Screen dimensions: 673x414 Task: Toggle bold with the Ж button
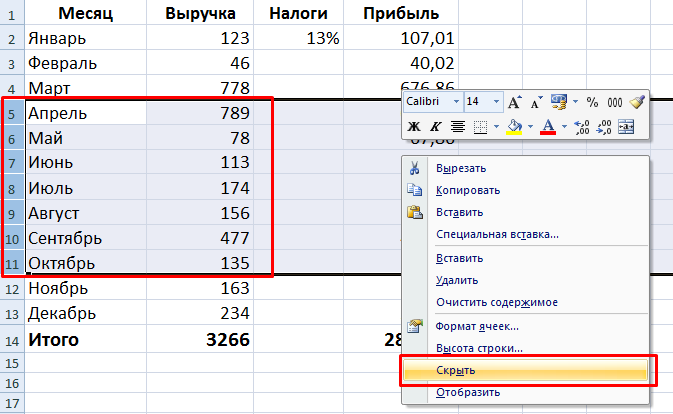[x=414, y=127]
